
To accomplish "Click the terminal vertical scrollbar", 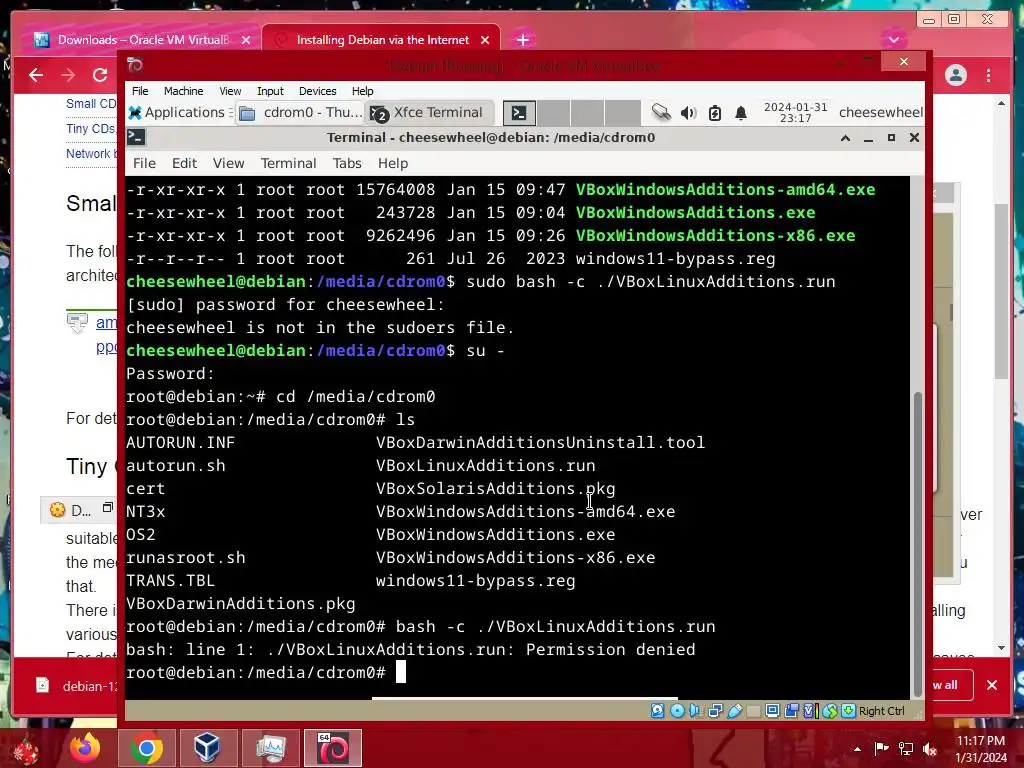I will (918, 545).
